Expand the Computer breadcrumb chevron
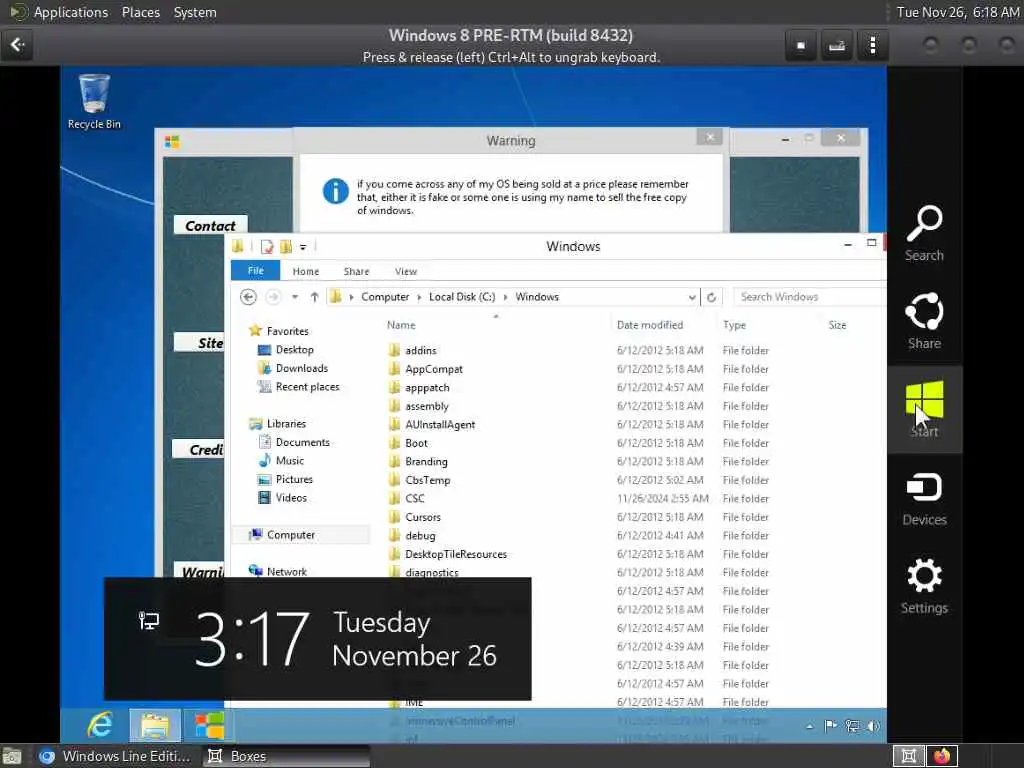 pyautogui.click(x=419, y=297)
